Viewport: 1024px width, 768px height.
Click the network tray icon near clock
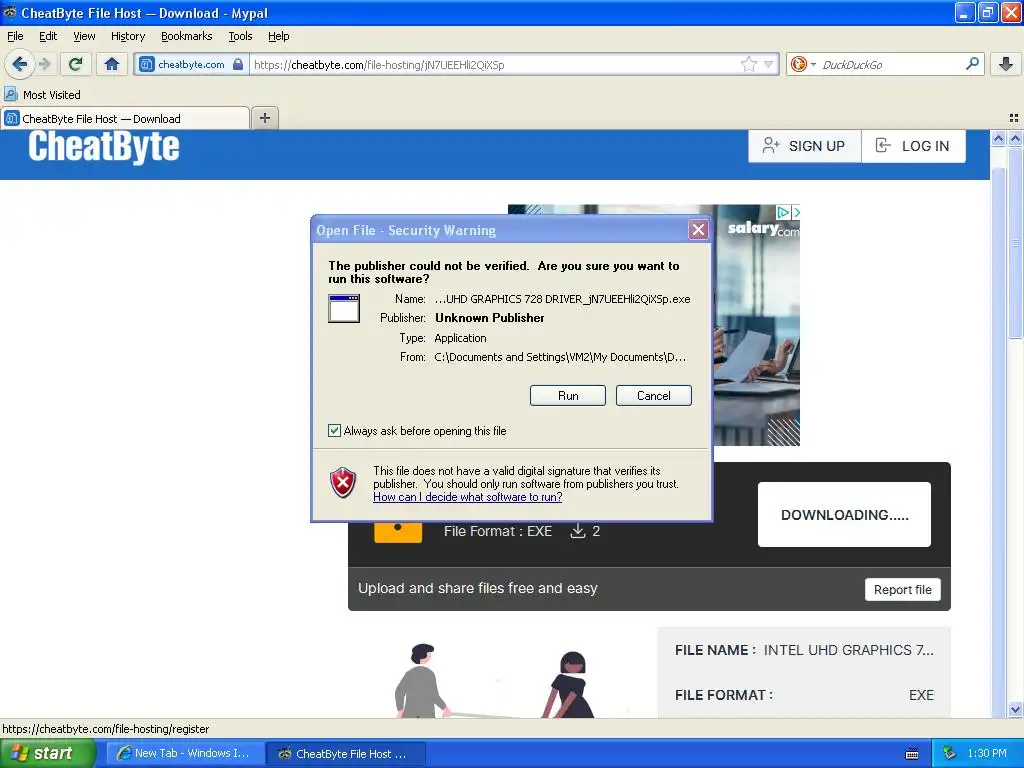click(950, 754)
